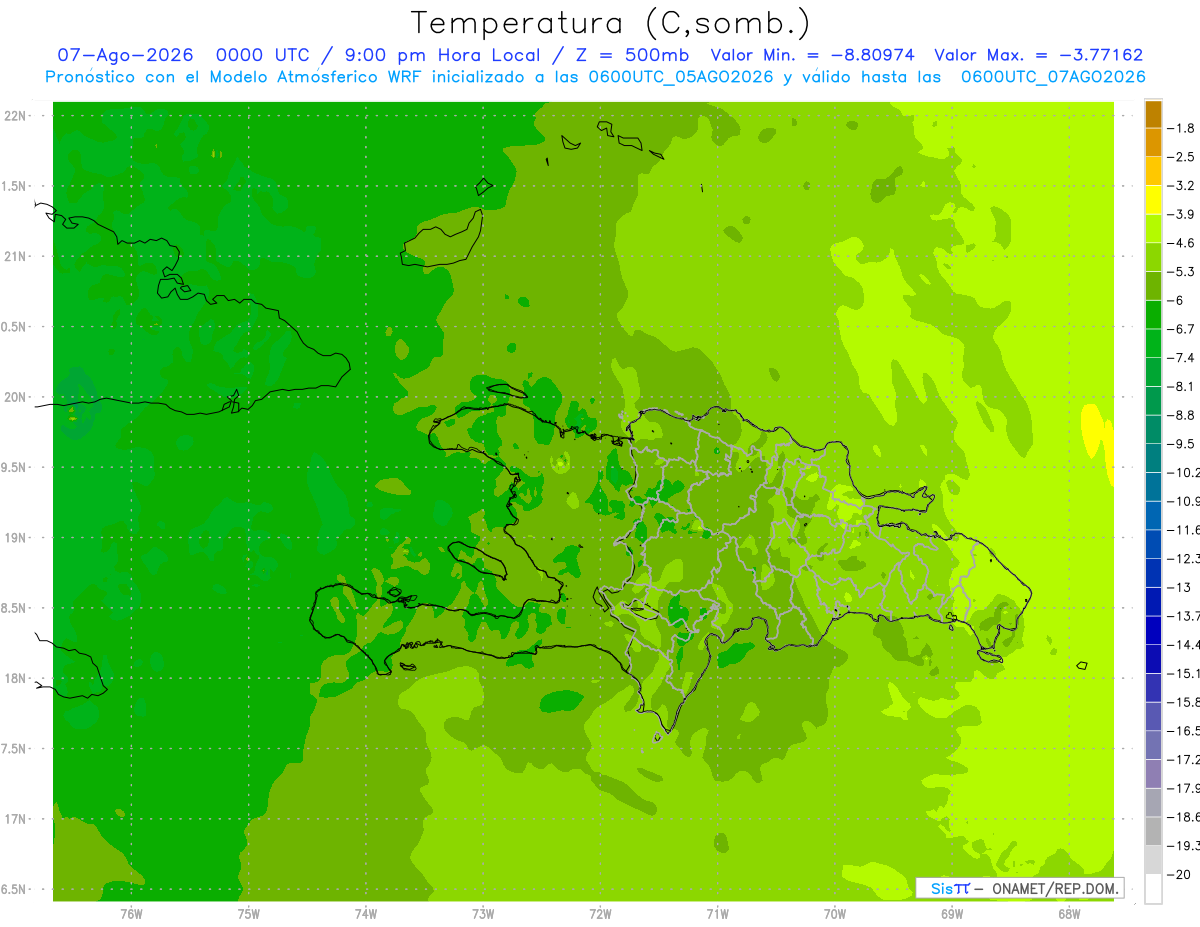Viewport: 1200px width, 927px height.
Task: Click the "72W" longitude label
Action: 601,913
